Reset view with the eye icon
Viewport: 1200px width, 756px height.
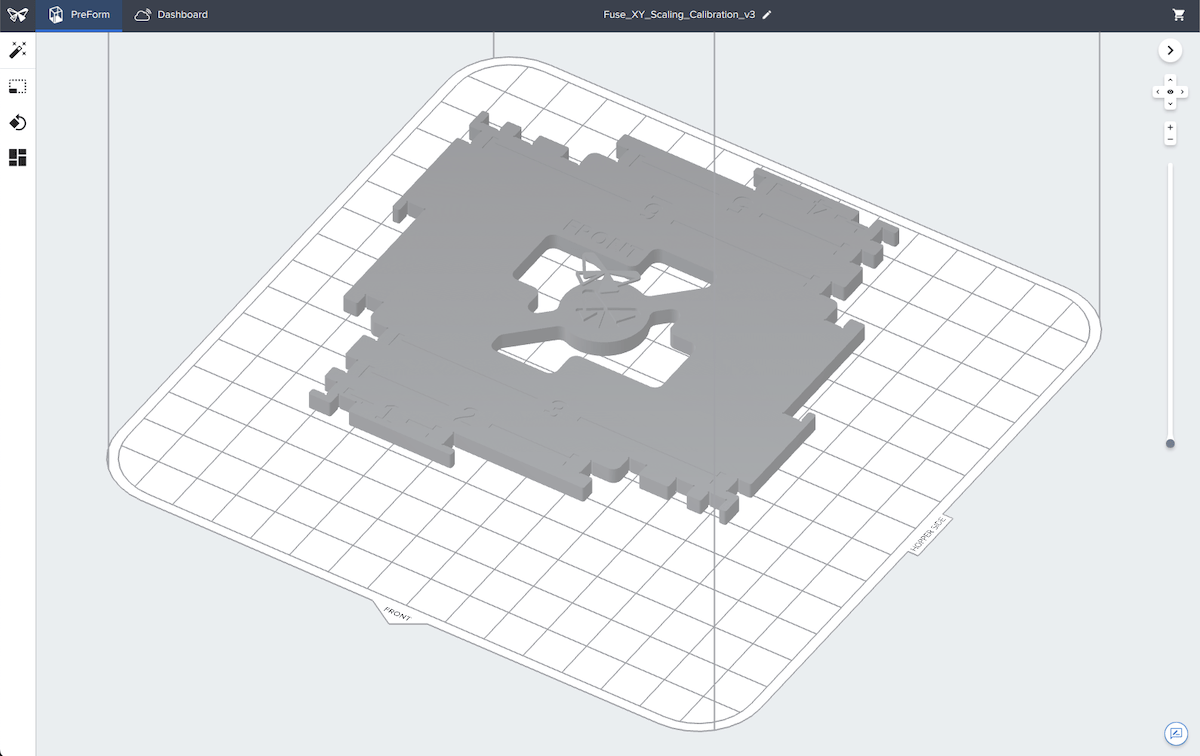(1170, 92)
